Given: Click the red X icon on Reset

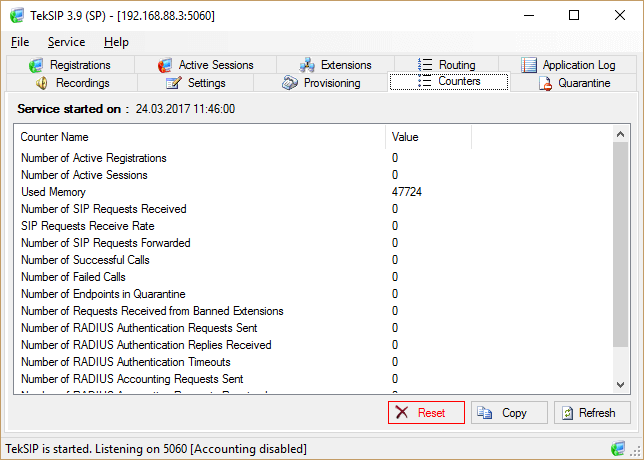Looking at the screenshot, I should click(x=402, y=412).
